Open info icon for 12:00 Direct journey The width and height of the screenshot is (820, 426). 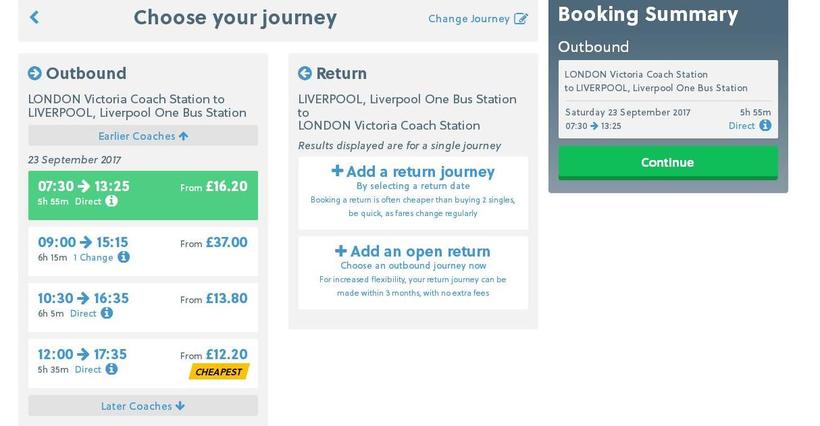point(112,369)
